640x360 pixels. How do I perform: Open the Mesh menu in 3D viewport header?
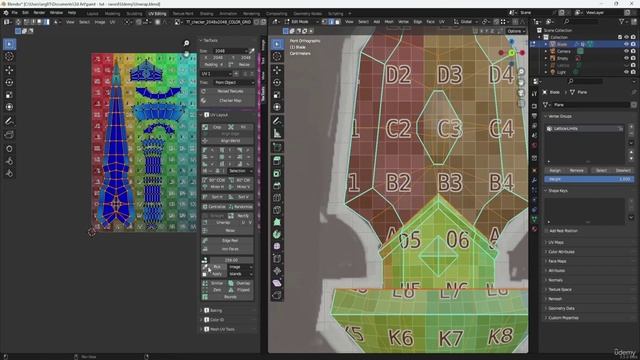(x=389, y=22)
